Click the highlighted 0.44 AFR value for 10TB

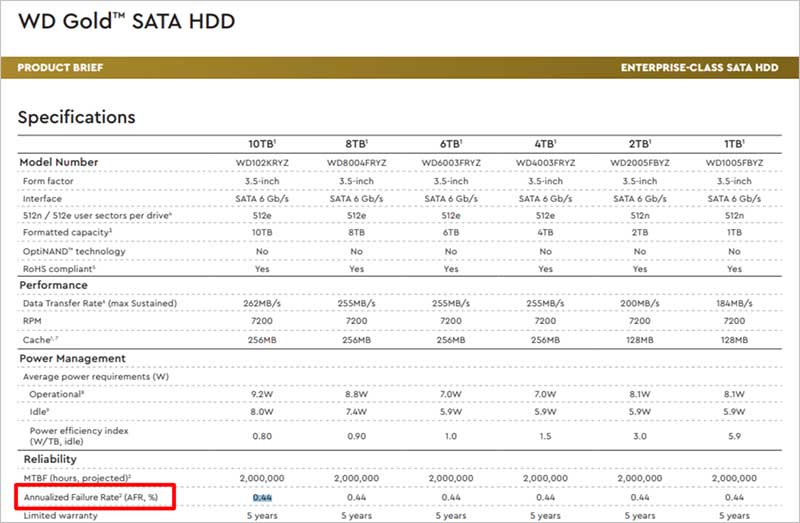262,497
